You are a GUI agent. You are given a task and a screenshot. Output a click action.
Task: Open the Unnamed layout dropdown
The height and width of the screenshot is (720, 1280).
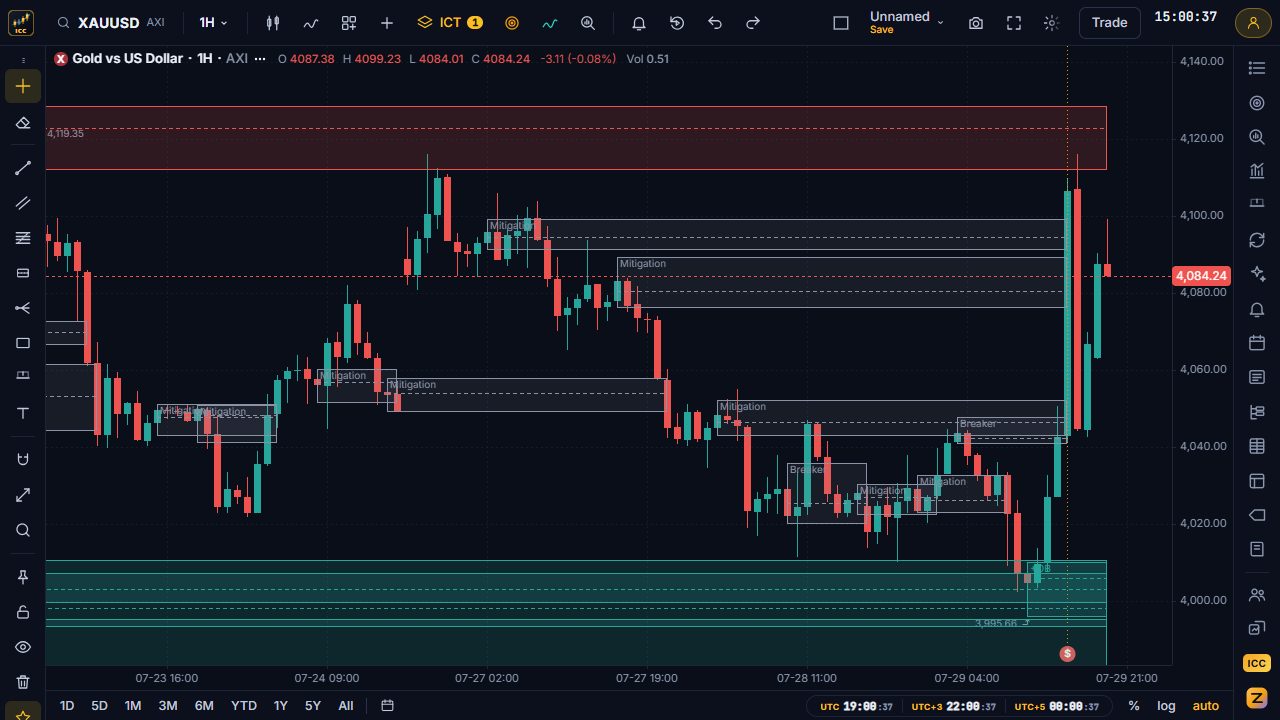click(x=906, y=16)
